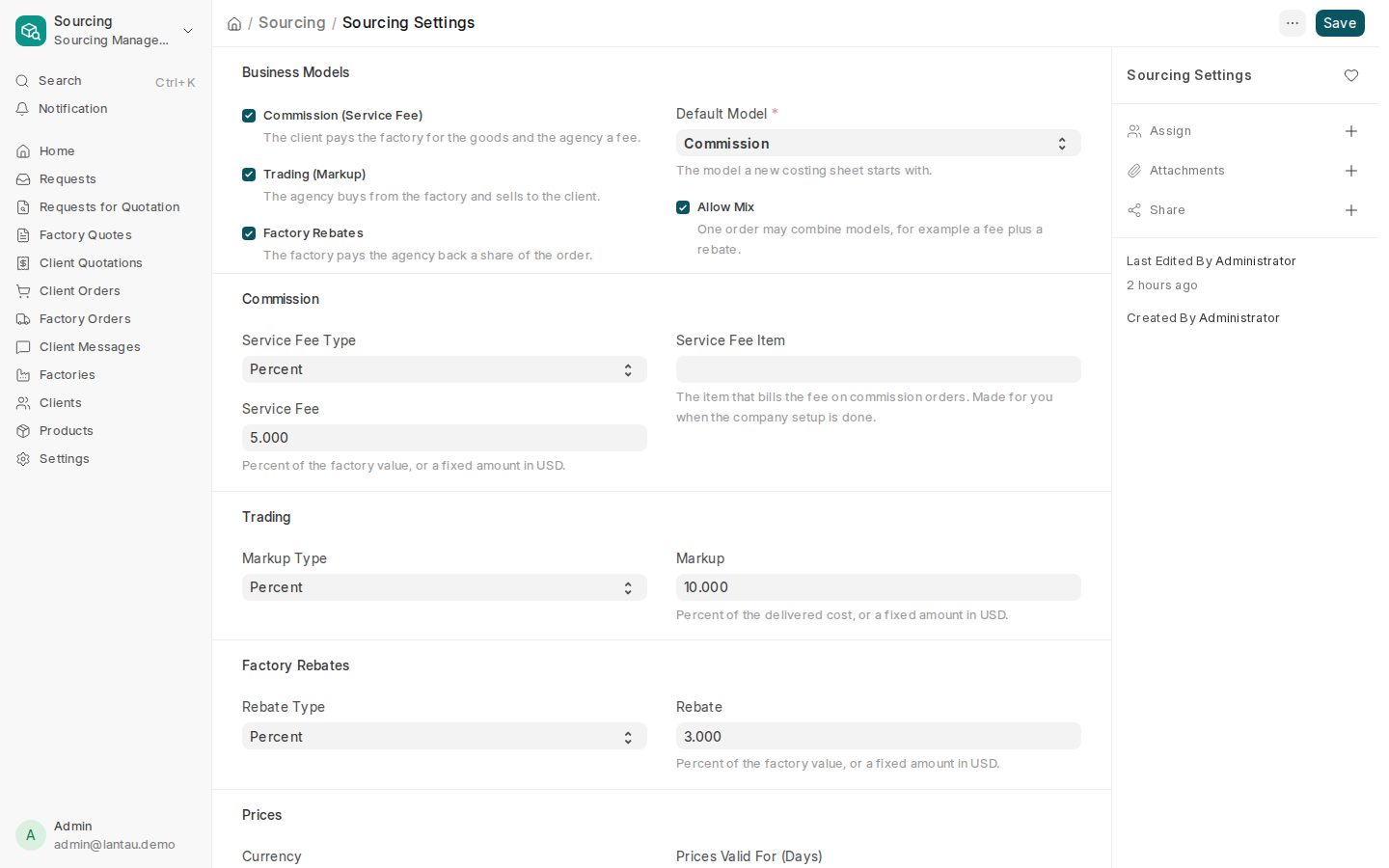1389x868 pixels.
Task: Click the Client Orders cart icon
Action: [x=23, y=291]
